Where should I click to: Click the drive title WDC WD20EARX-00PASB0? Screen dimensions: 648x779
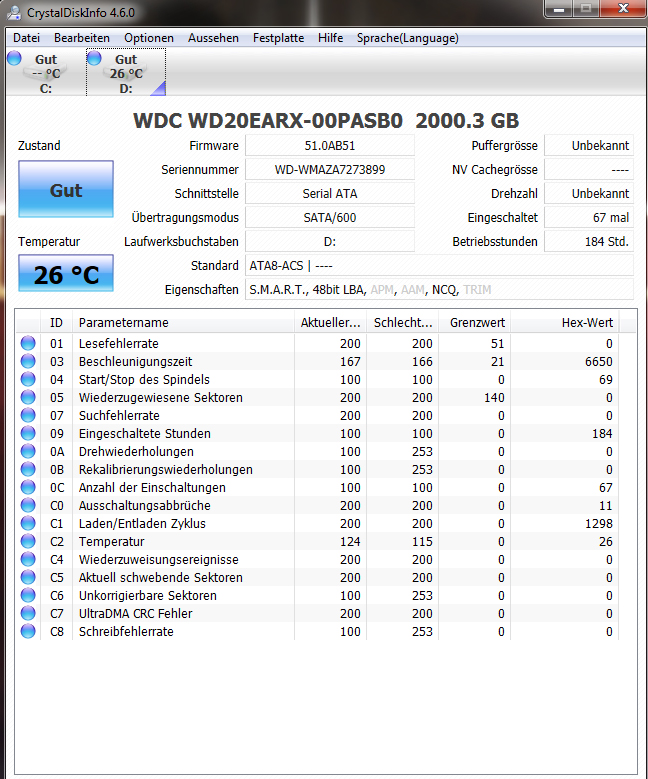268,121
